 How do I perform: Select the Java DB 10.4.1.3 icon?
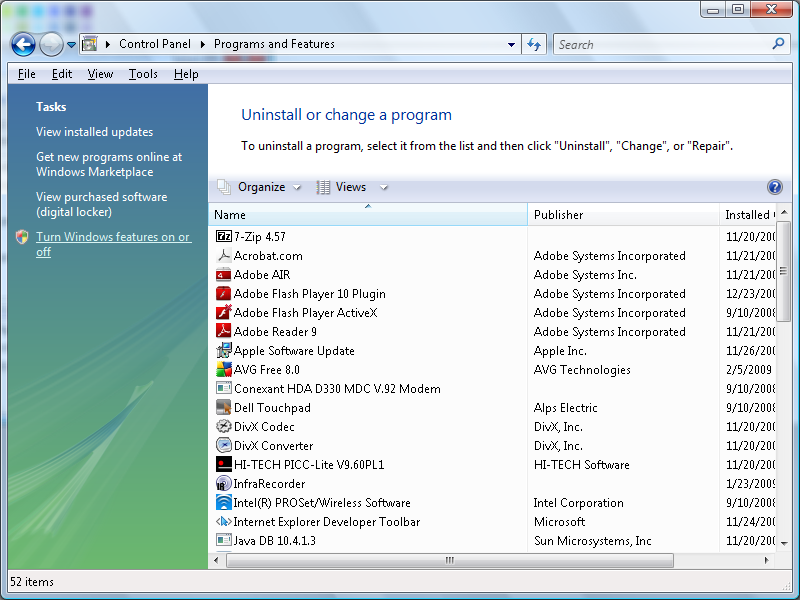coord(223,540)
